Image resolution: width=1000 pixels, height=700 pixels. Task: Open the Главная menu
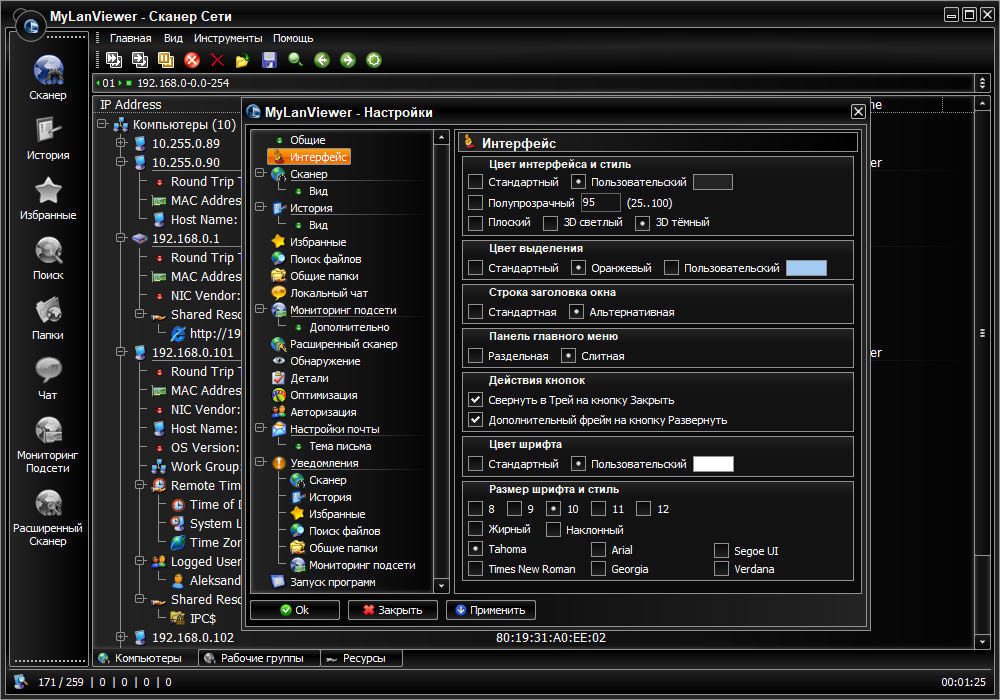130,38
